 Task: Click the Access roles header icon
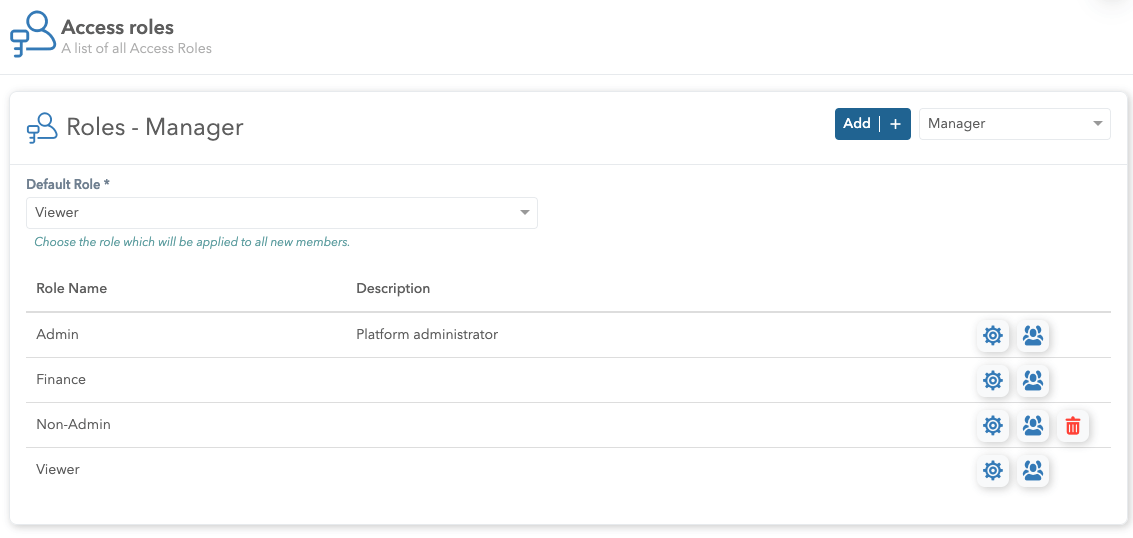[x=33, y=33]
